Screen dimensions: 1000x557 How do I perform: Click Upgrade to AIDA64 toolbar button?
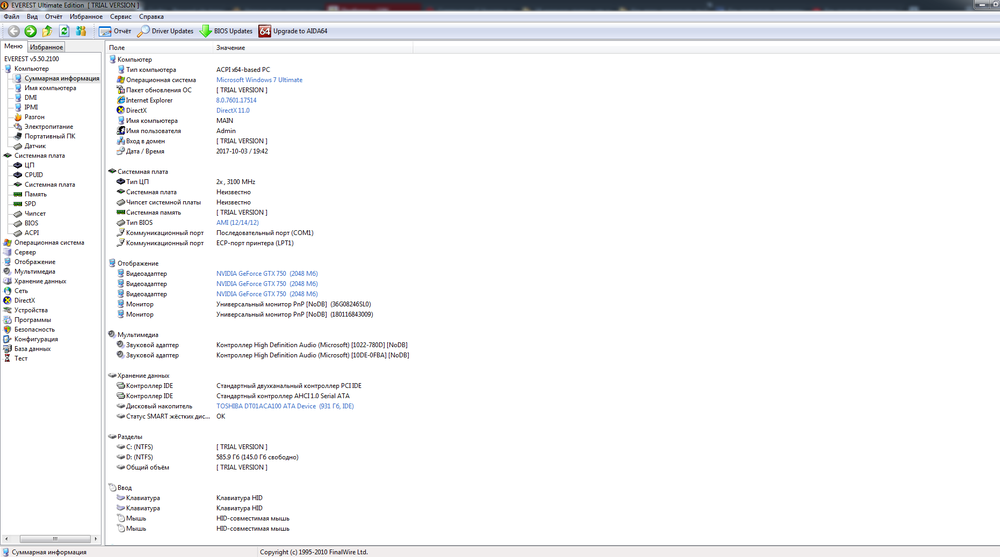293,31
